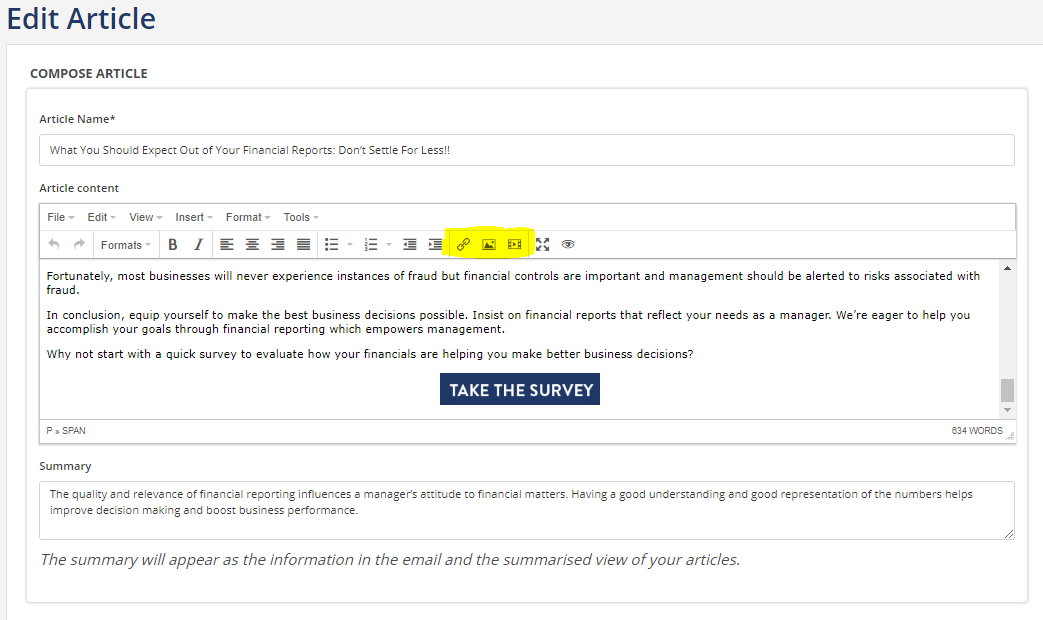Click the editor scrollbar up arrow
Screen dimensions: 1043x620
[x=1007, y=268]
